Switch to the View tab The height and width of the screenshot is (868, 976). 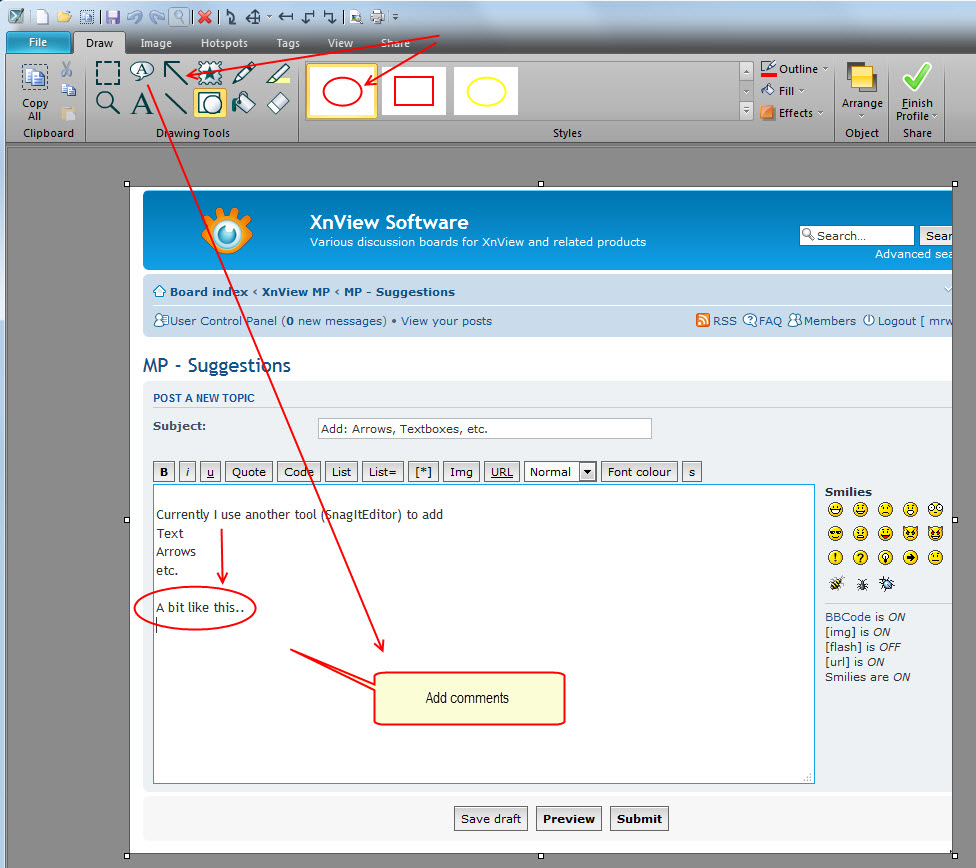(340, 43)
